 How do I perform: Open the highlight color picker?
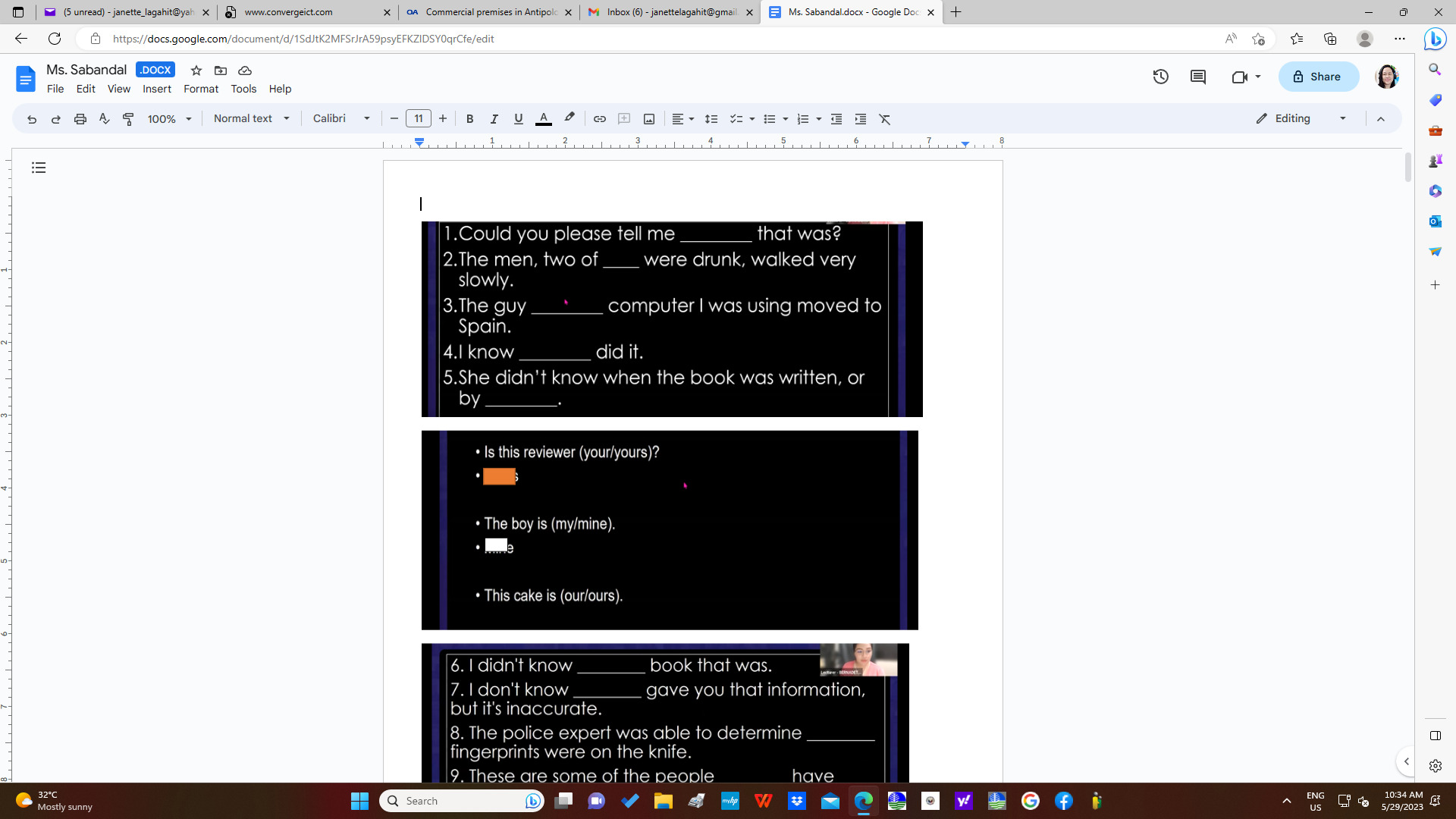click(x=570, y=118)
